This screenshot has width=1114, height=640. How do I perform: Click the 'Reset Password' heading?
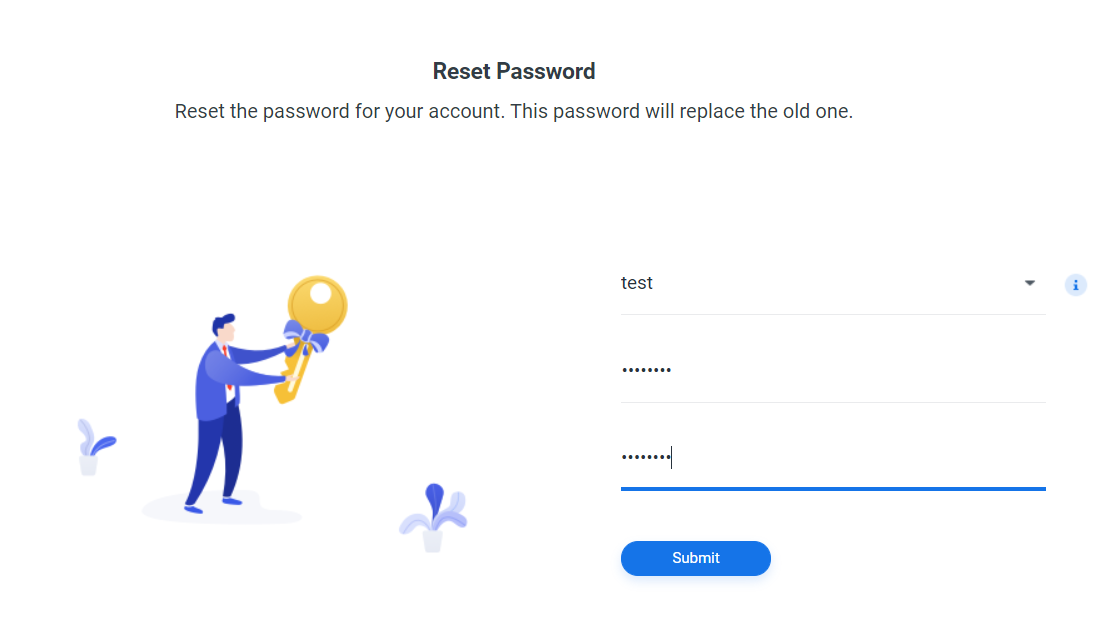point(514,72)
